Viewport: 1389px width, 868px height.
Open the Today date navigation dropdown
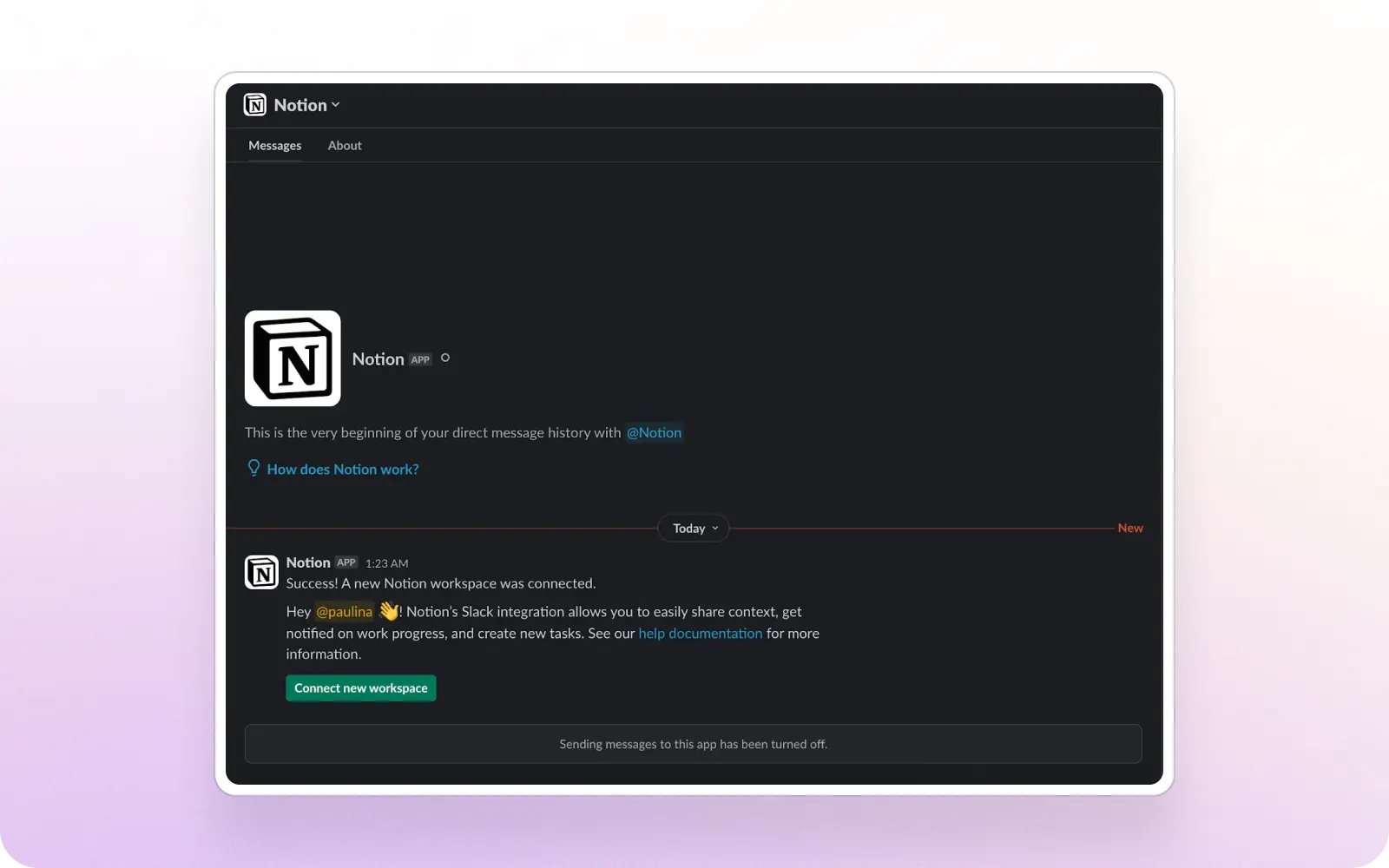click(693, 528)
